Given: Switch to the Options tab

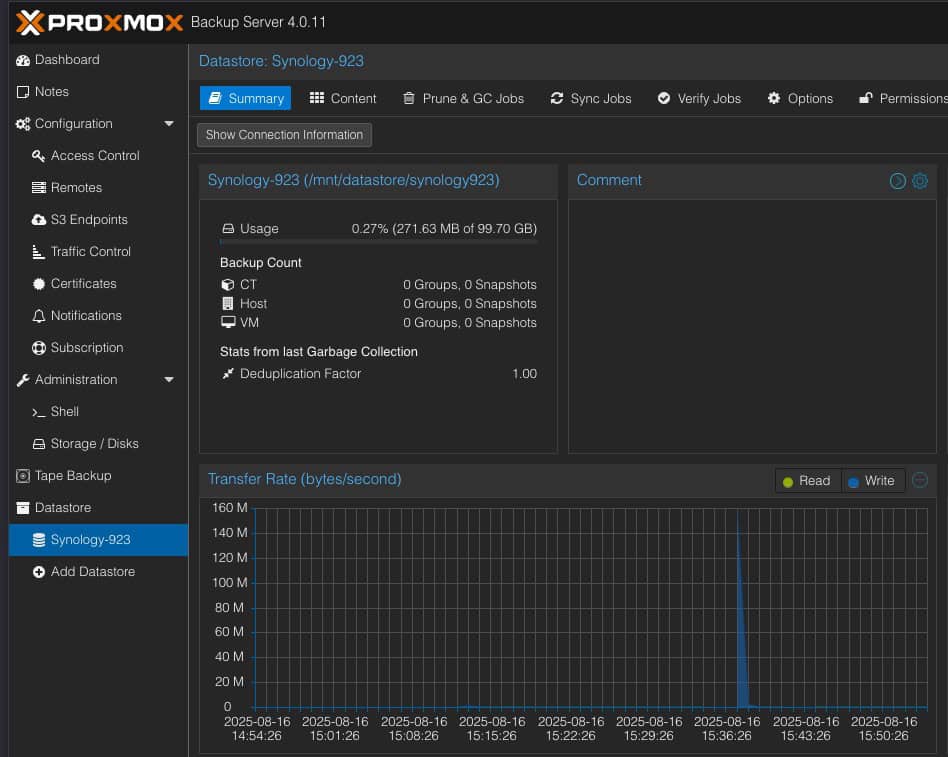Looking at the screenshot, I should click(x=800, y=99).
